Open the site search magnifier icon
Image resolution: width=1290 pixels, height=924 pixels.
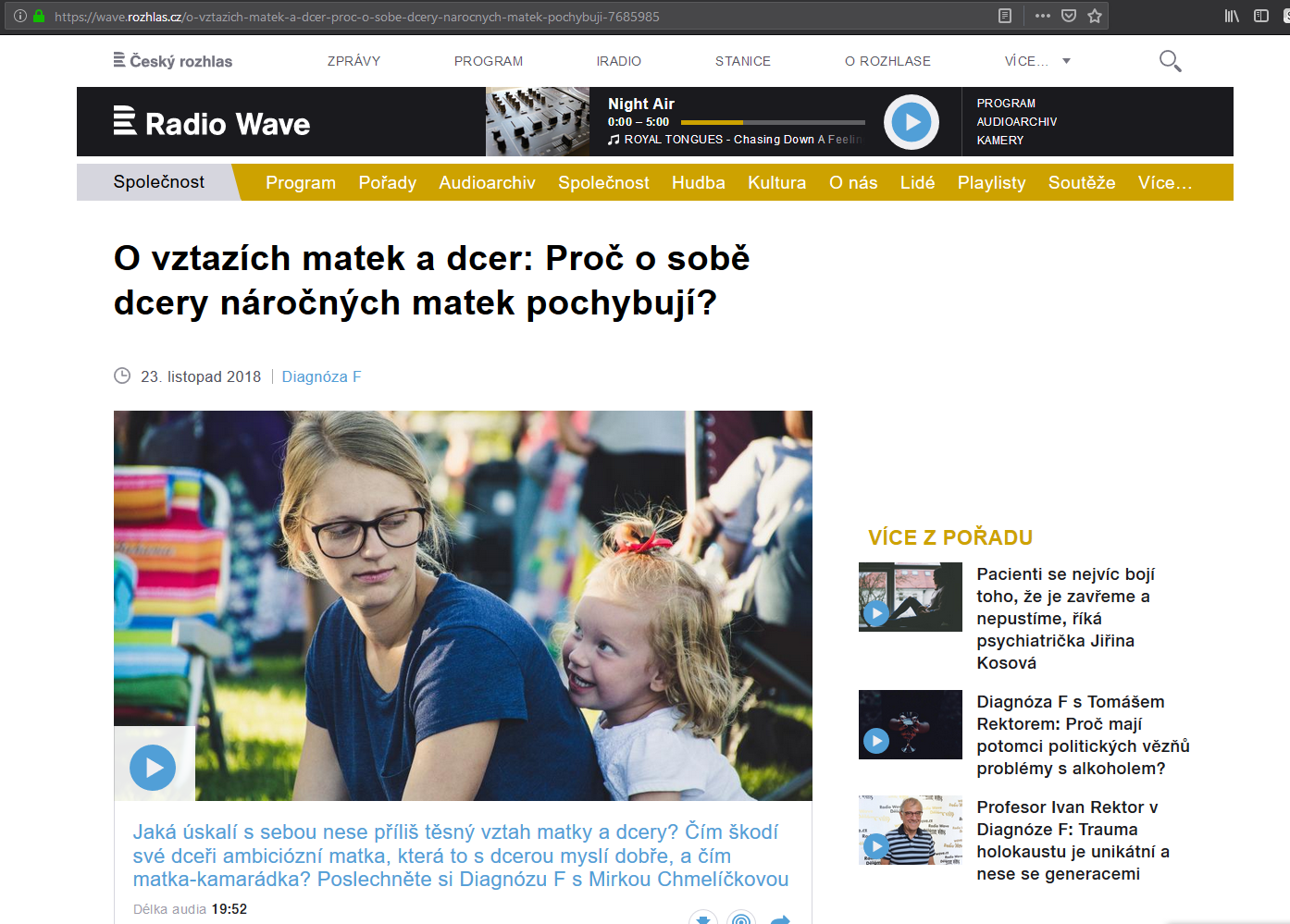(1170, 61)
